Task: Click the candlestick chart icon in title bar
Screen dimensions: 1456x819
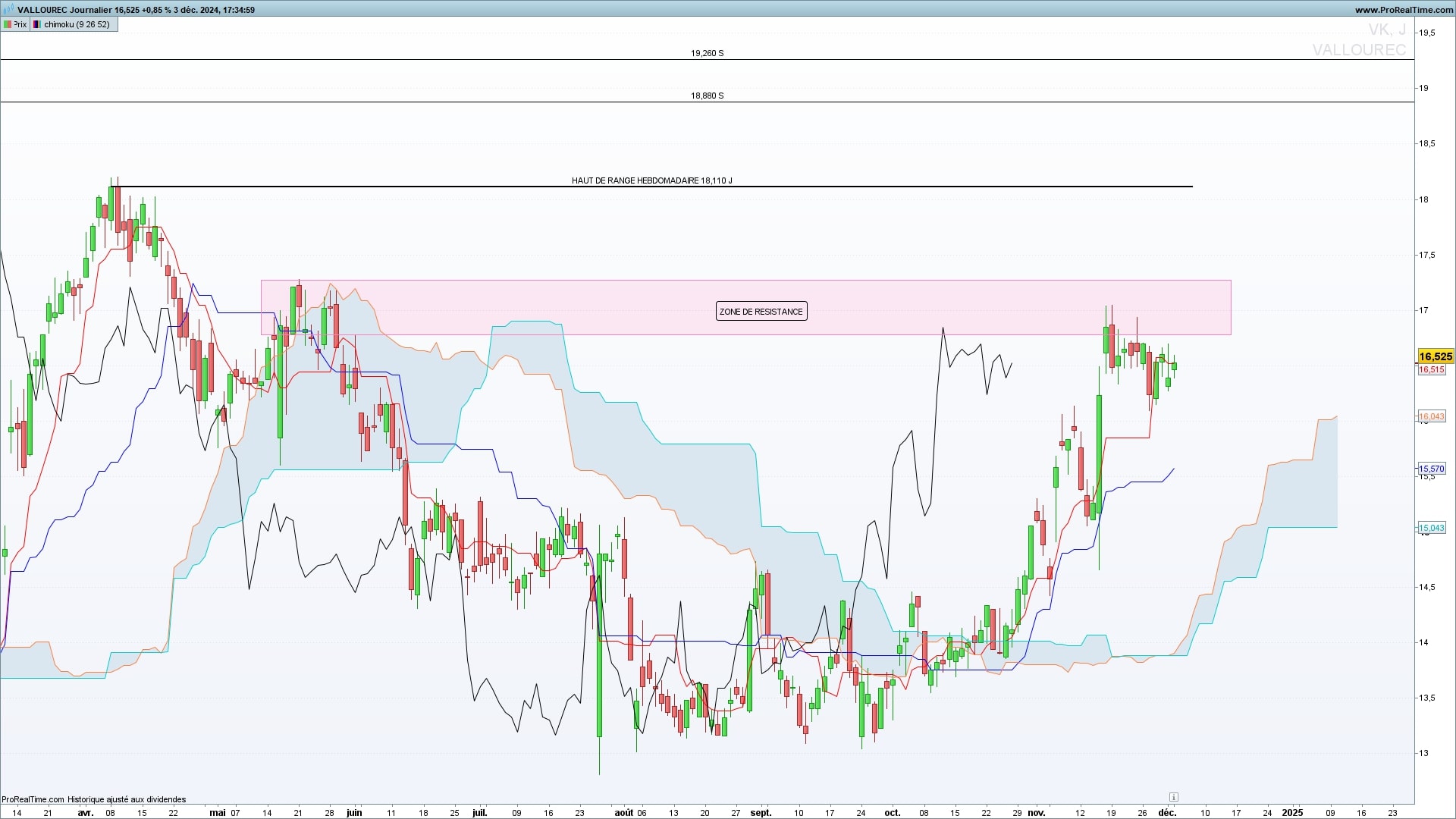Action: tap(8, 9)
